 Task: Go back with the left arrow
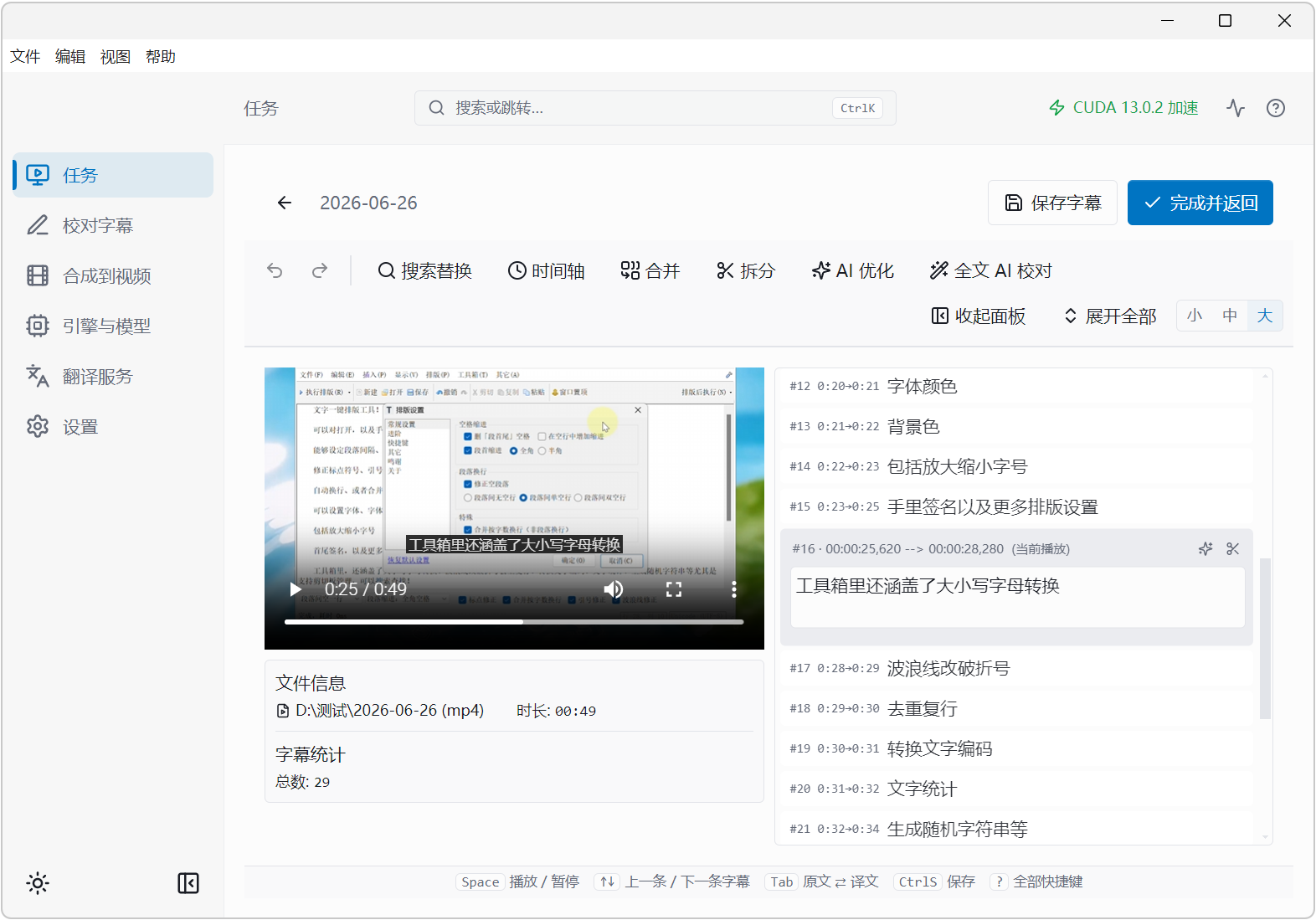point(285,203)
